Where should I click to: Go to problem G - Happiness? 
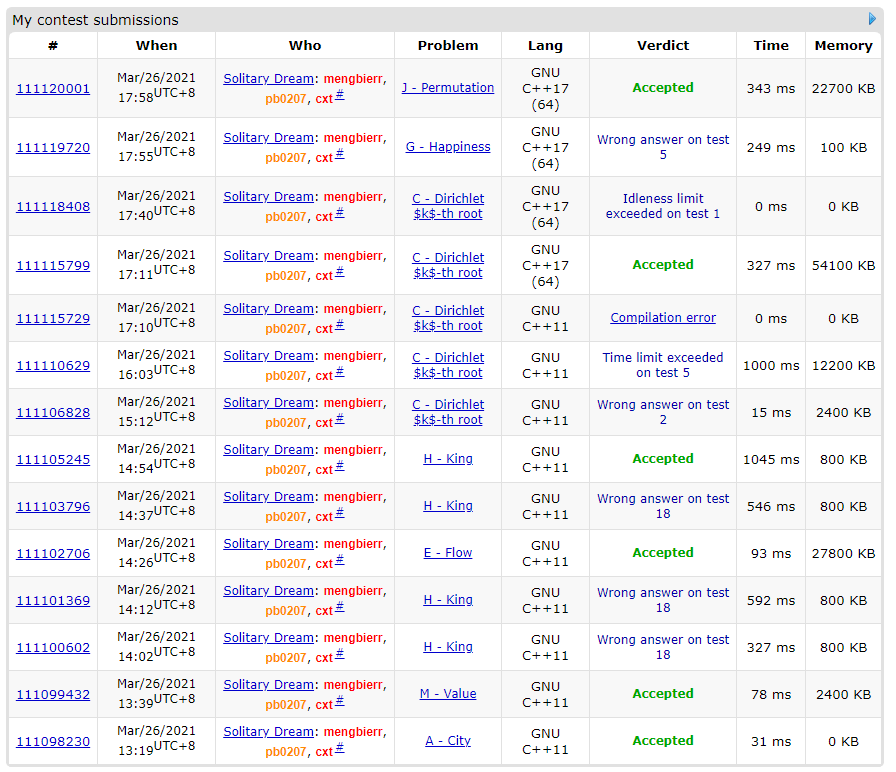pos(448,147)
